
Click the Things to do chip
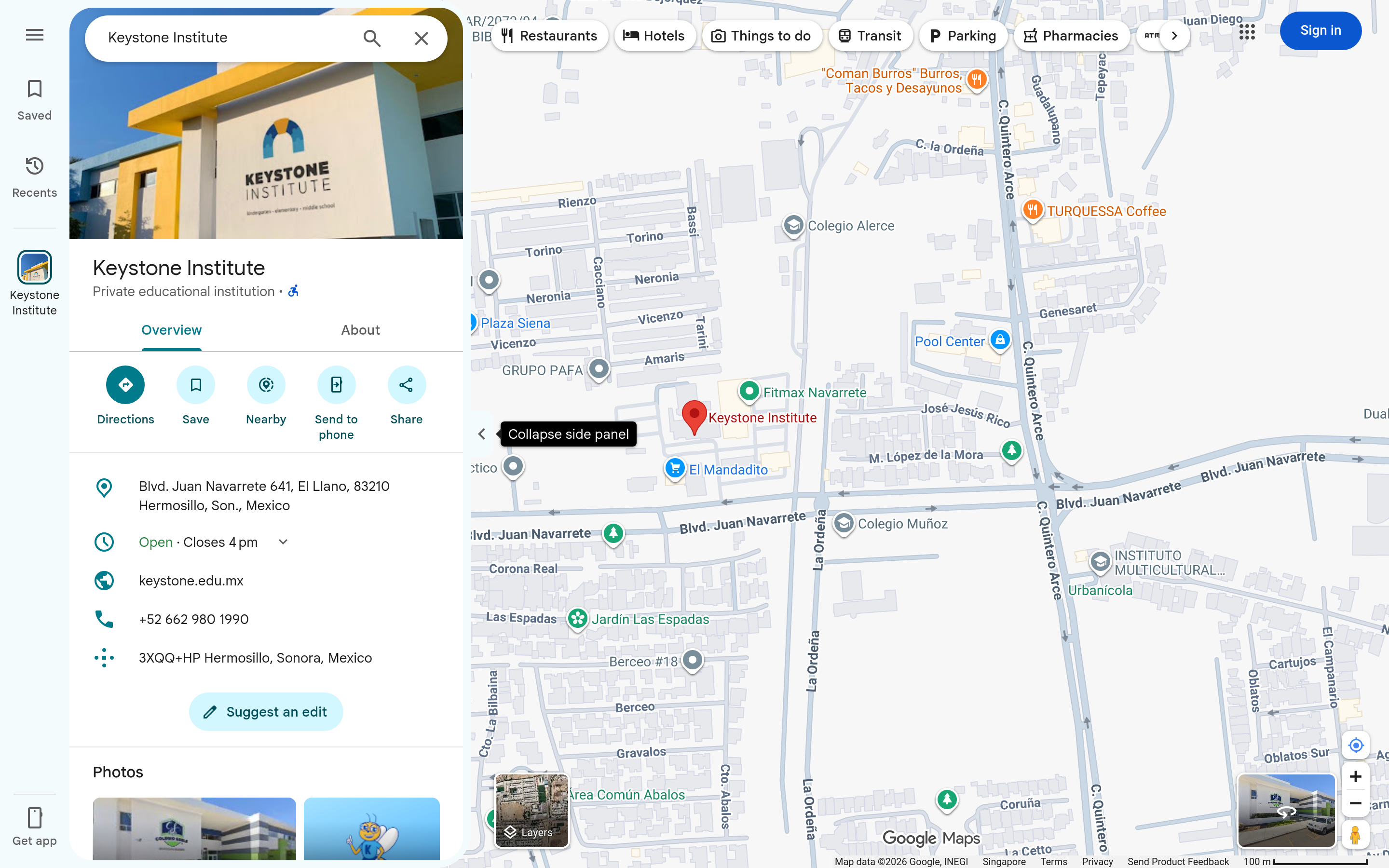click(x=762, y=36)
